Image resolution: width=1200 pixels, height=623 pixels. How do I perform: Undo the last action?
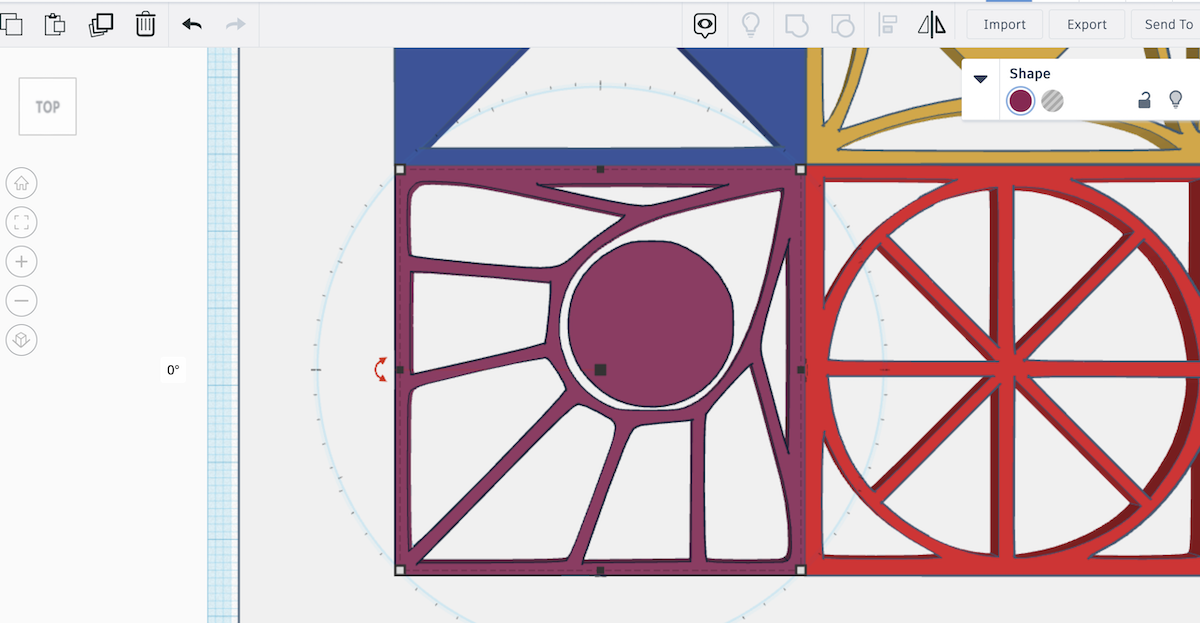[192, 23]
